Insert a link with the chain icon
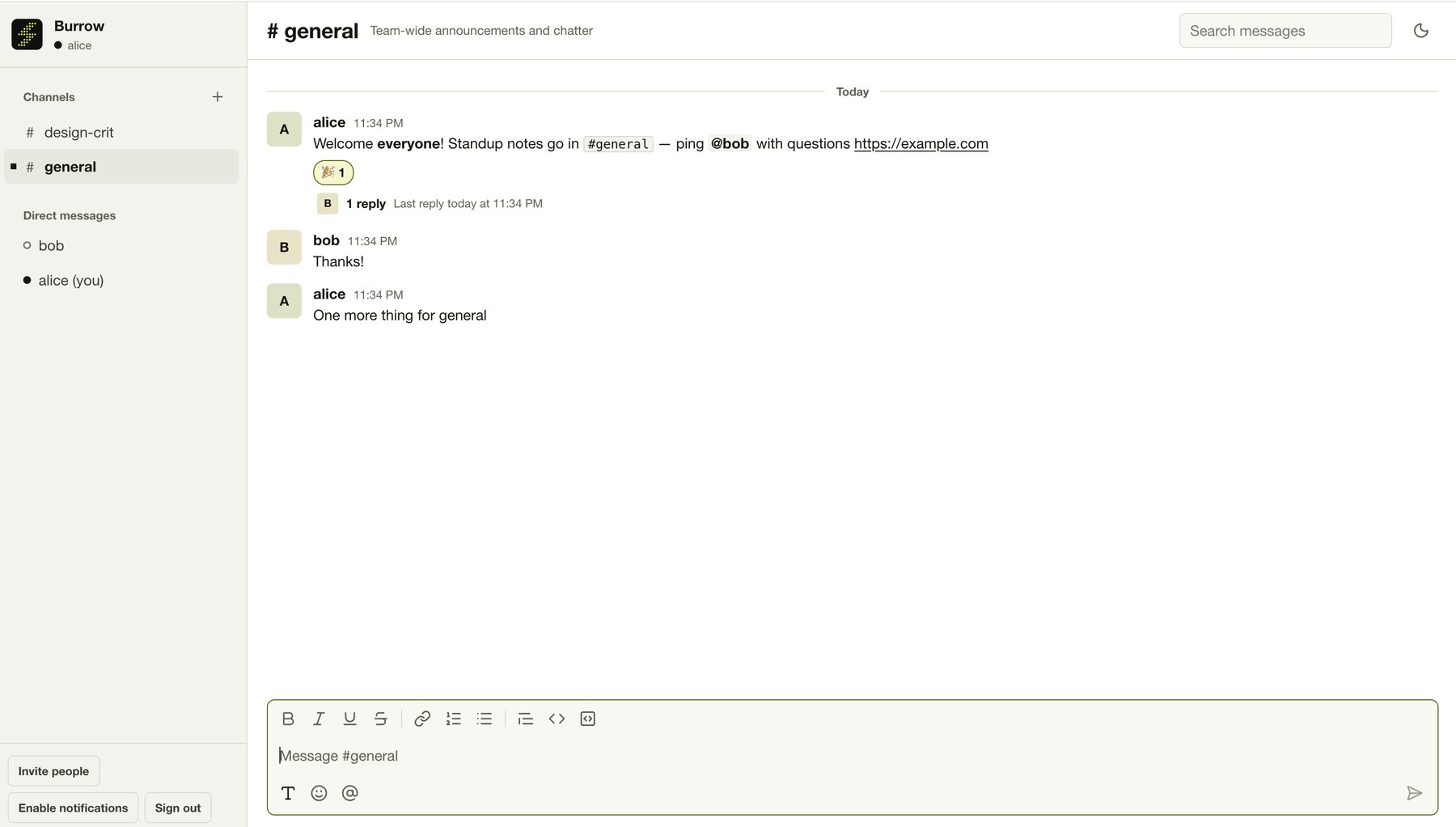This screenshot has width=1456, height=827. (x=422, y=719)
